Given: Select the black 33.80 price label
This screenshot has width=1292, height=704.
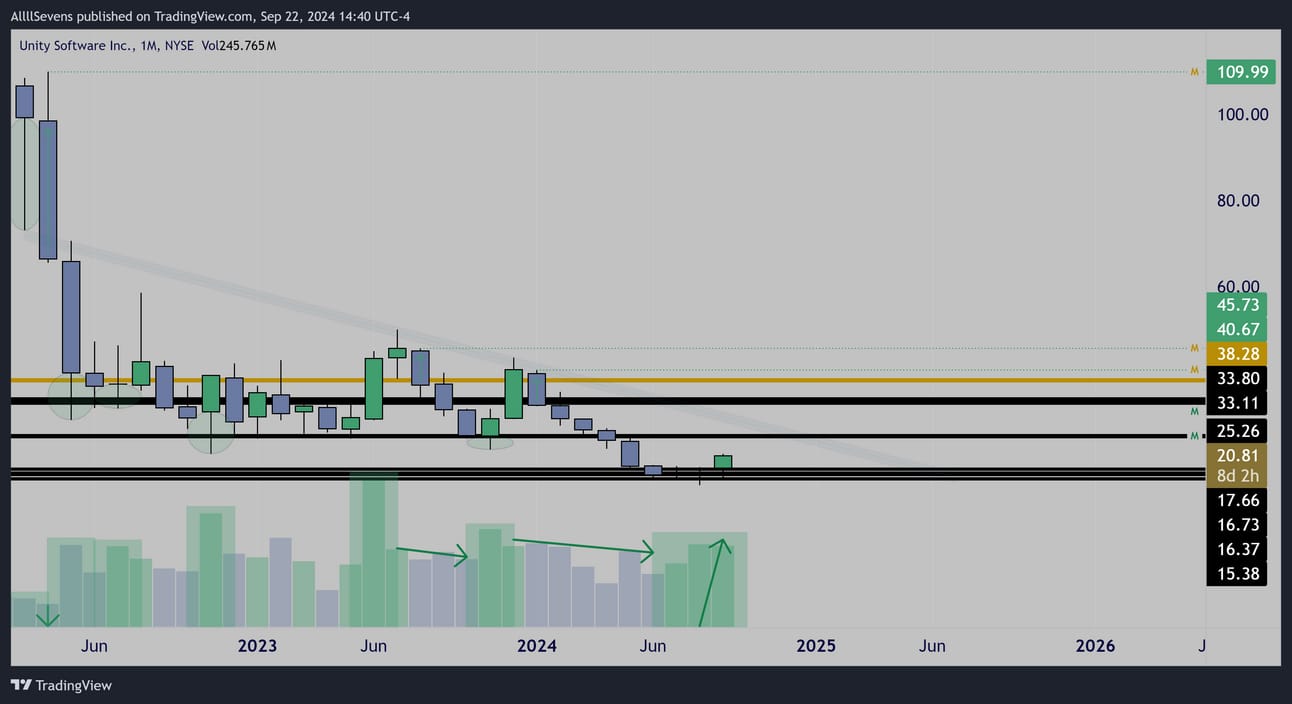Looking at the screenshot, I should coord(1237,378).
